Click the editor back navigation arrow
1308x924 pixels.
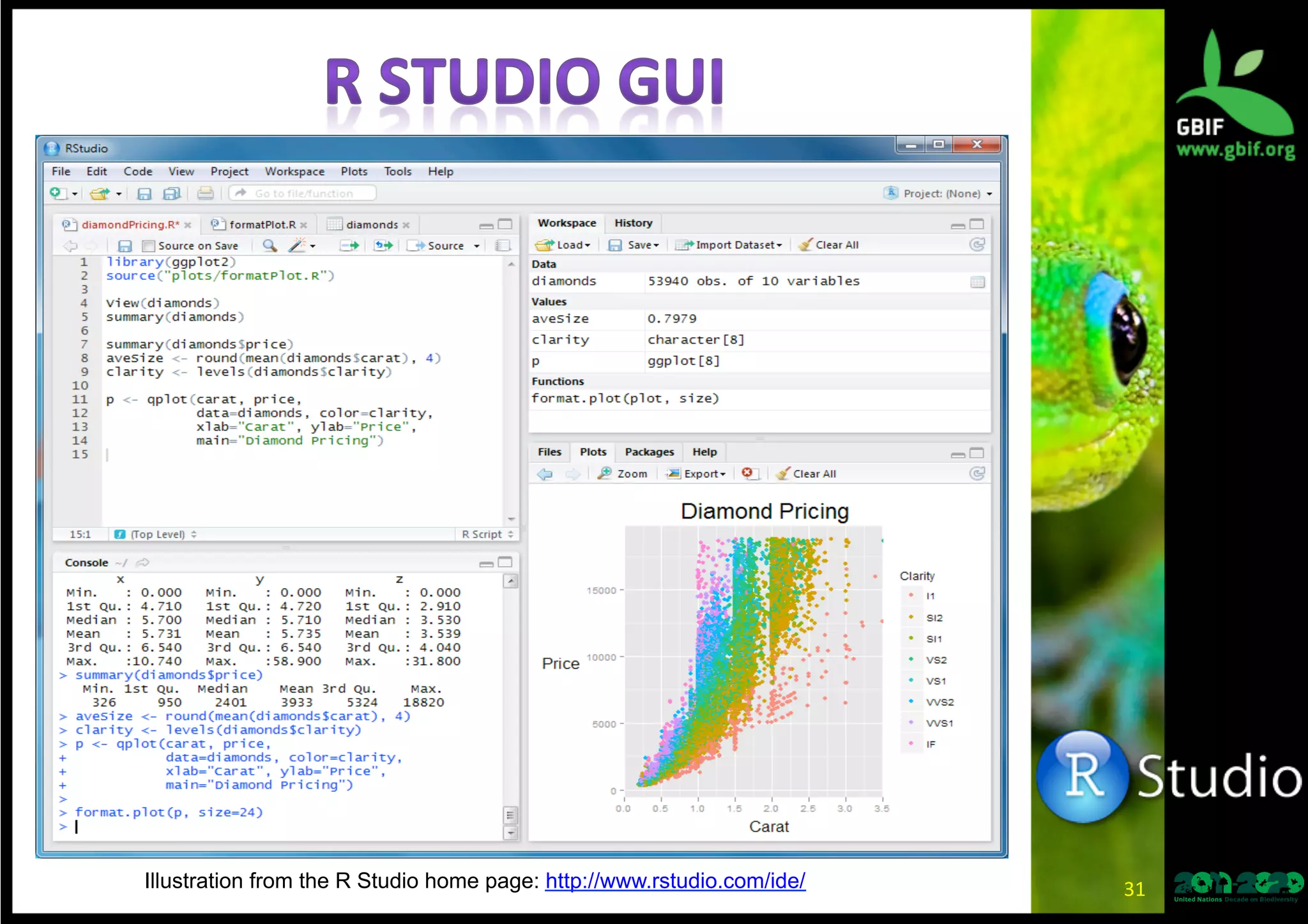point(70,246)
